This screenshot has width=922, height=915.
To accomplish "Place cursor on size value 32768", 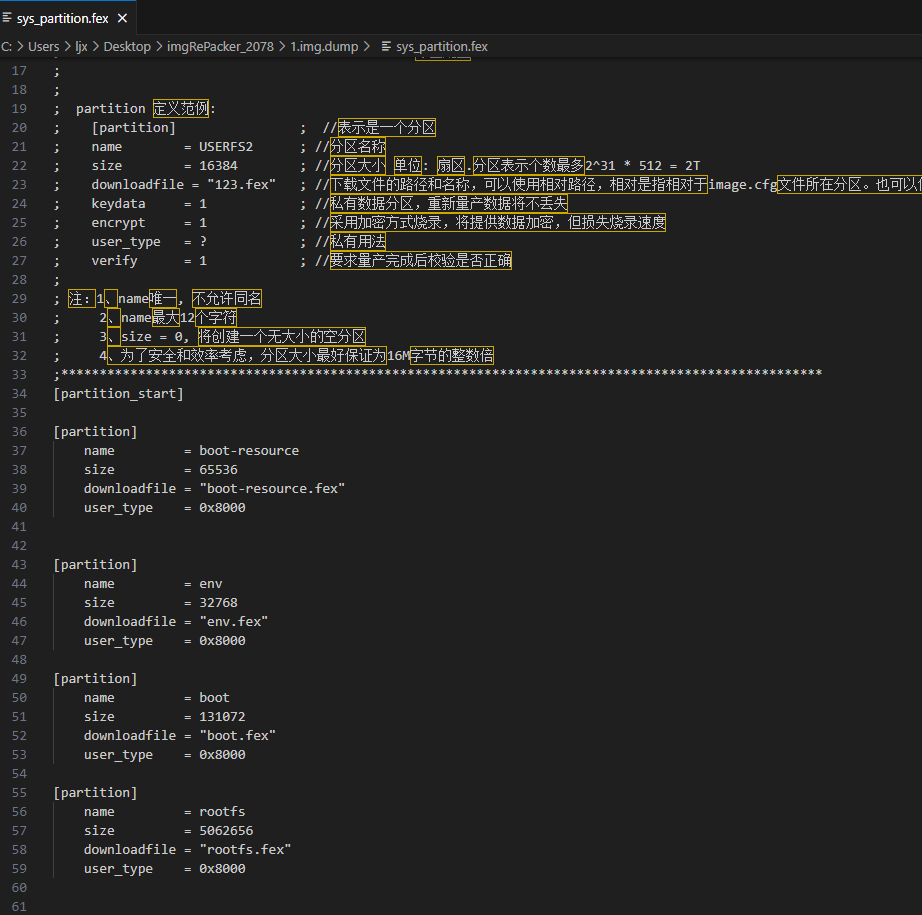I will coord(218,603).
